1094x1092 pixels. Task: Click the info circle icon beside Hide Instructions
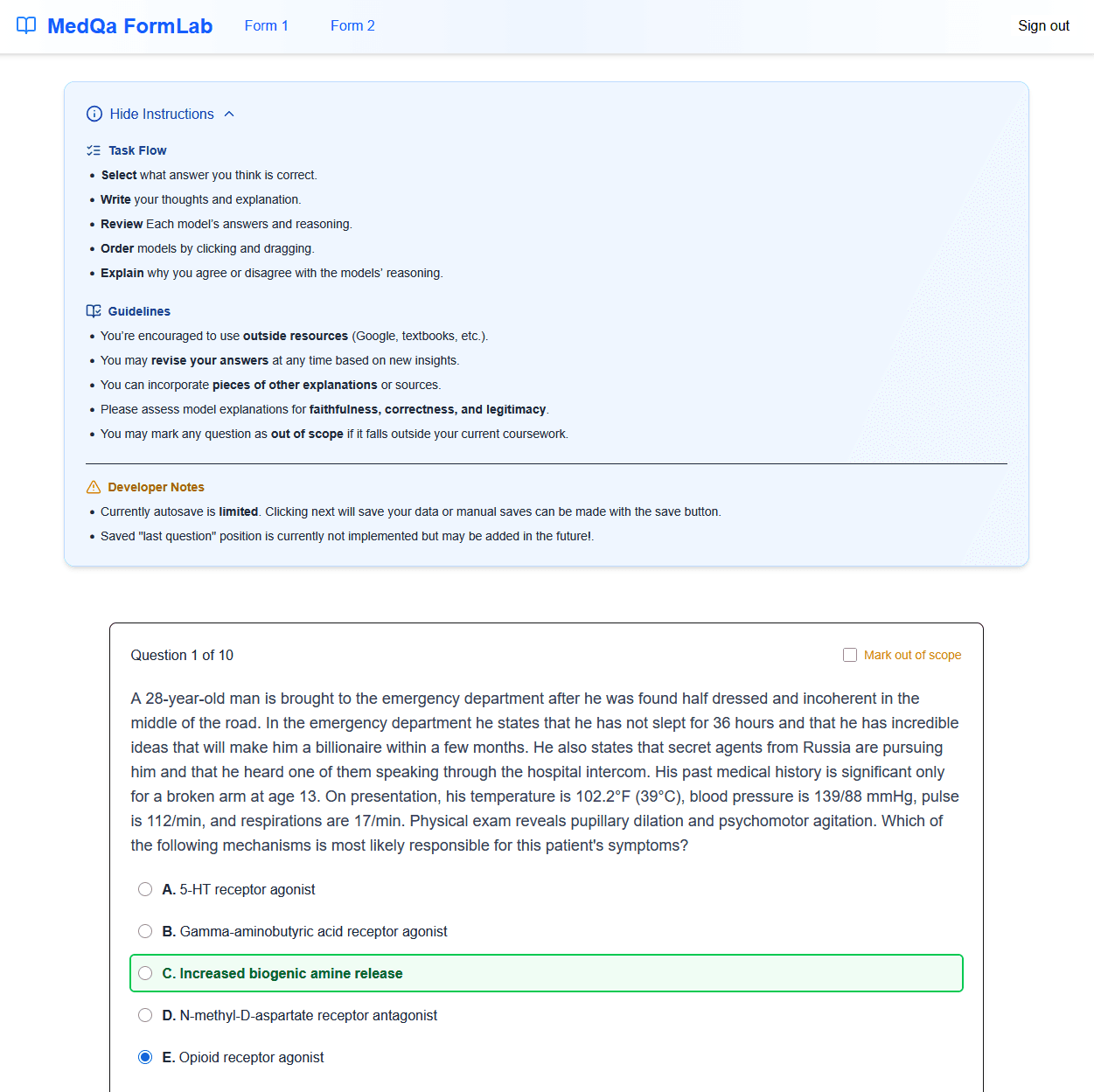(x=94, y=114)
